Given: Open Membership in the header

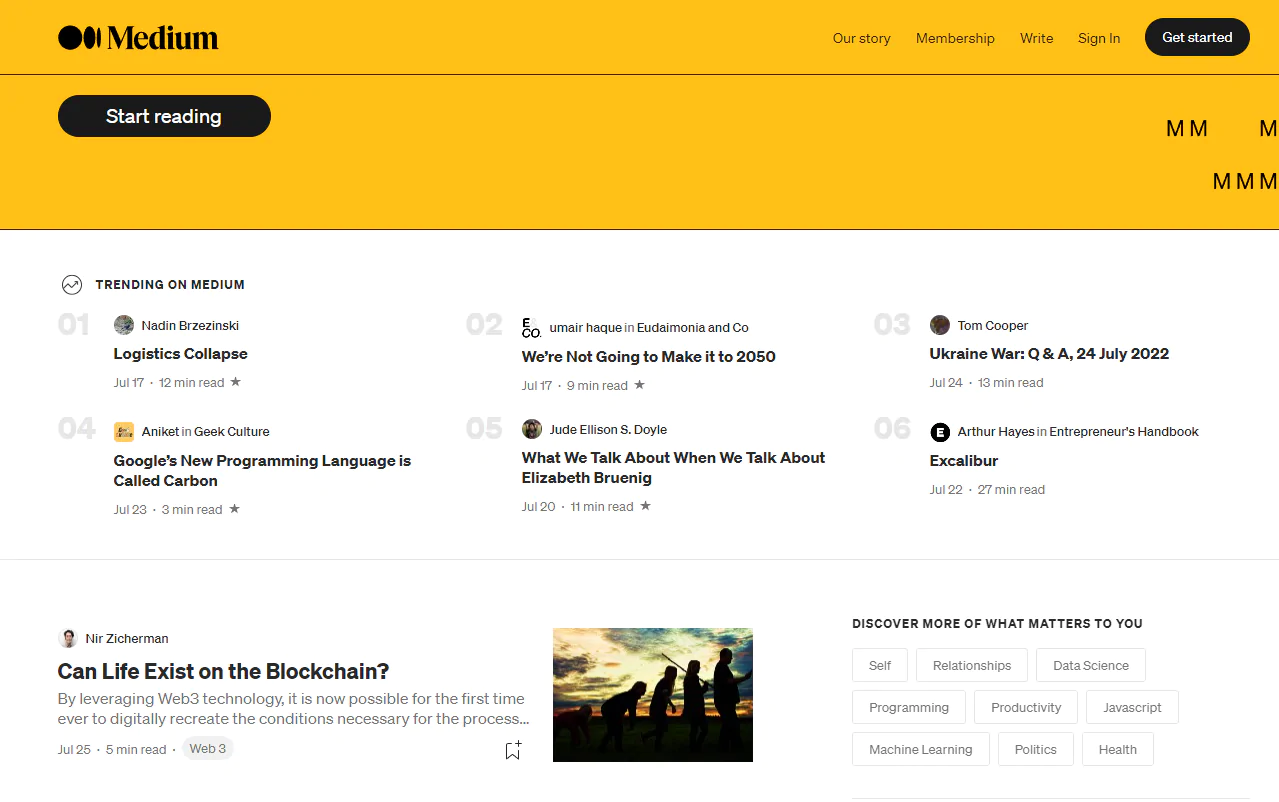Looking at the screenshot, I should pyautogui.click(x=955, y=38).
